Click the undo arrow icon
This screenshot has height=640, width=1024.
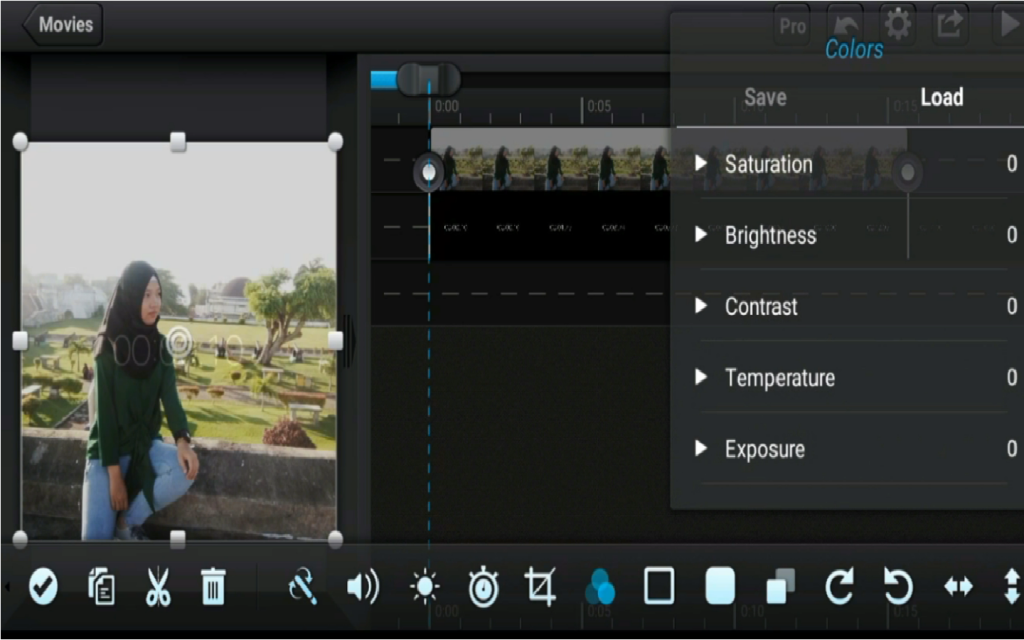[x=845, y=25]
